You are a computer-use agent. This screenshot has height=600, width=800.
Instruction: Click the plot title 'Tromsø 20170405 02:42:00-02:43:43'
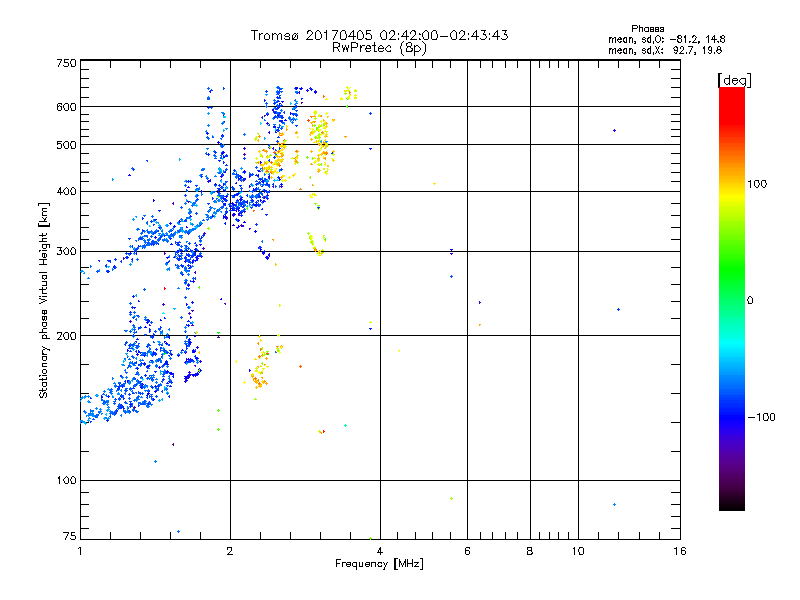click(379, 35)
